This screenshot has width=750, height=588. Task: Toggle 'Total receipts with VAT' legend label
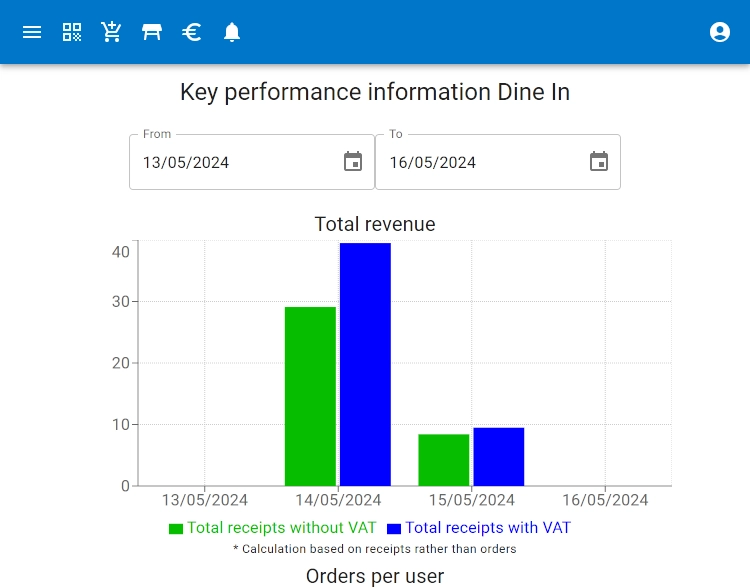pyautogui.click(x=487, y=528)
